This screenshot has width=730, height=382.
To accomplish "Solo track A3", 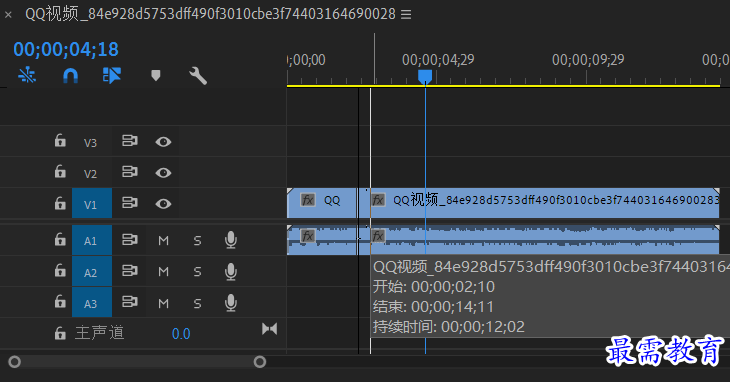I will (x=197, y=304).
